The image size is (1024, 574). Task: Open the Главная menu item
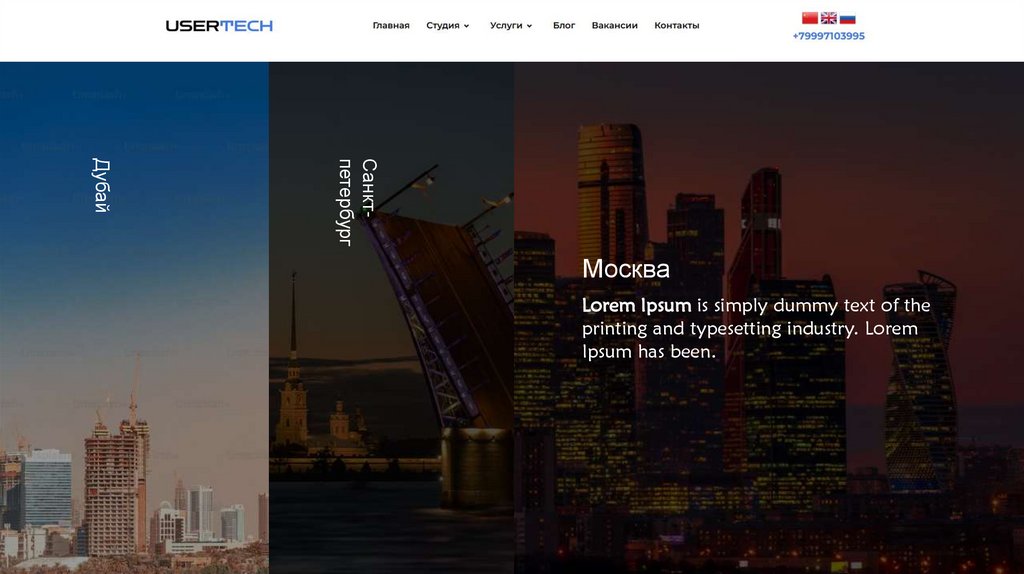pos(391,25)
